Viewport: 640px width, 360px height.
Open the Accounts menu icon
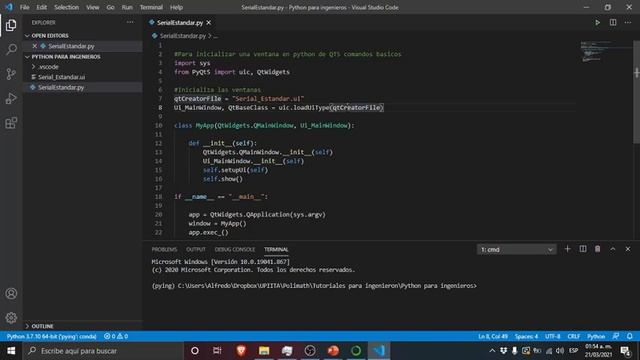11,293
